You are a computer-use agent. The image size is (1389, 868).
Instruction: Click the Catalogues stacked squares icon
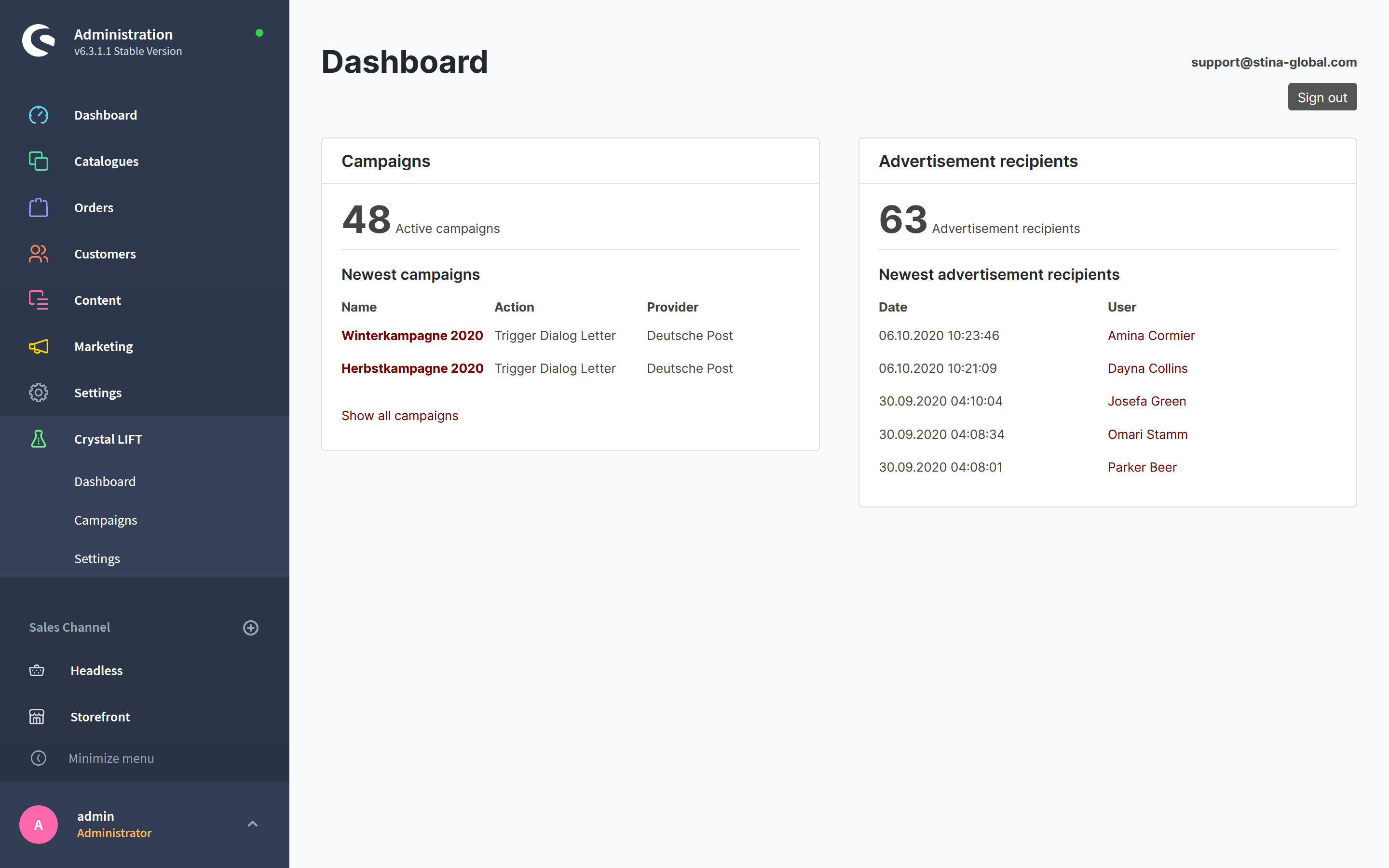[x=39, y=162]
